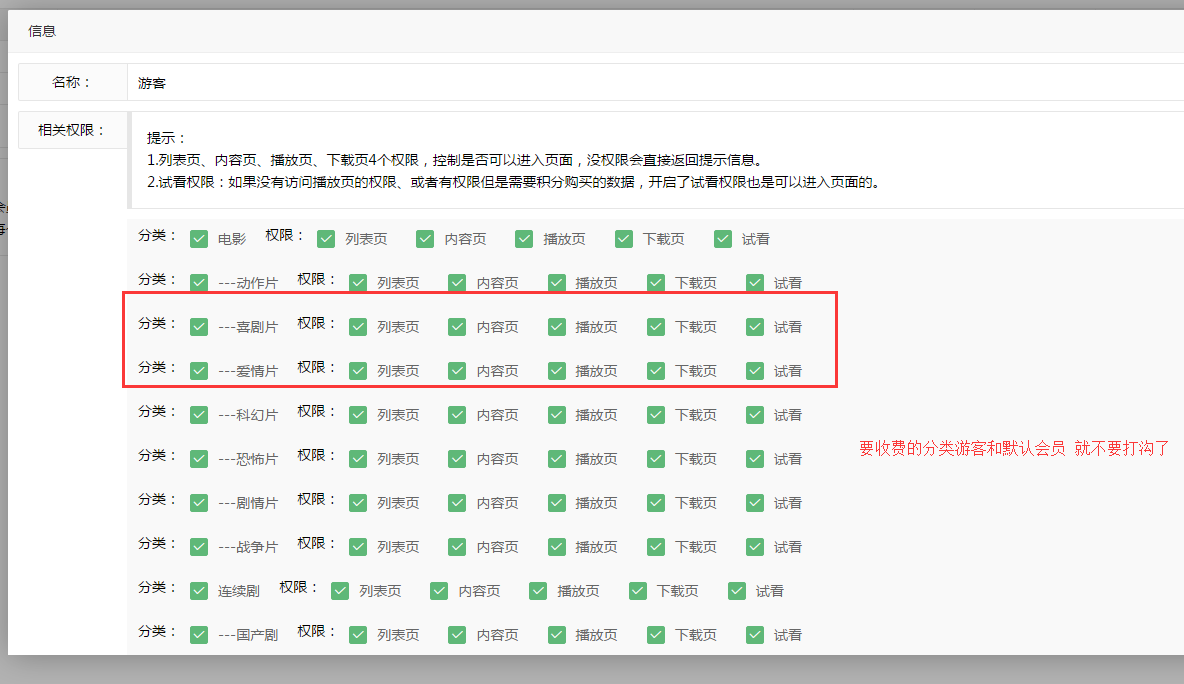Select the 相关权限 section label
This screenshot has height=684, width=1184.
coord(71,129)
